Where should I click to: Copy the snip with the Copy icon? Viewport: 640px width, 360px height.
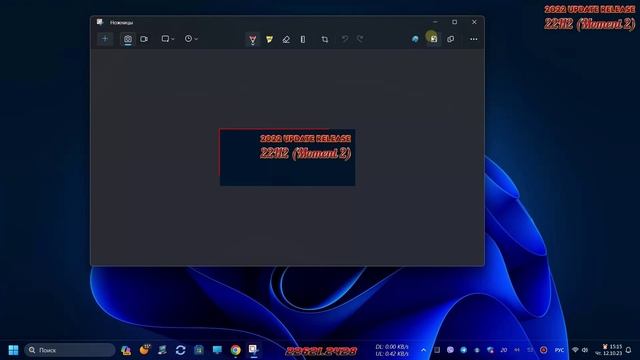tap(451, 39)
